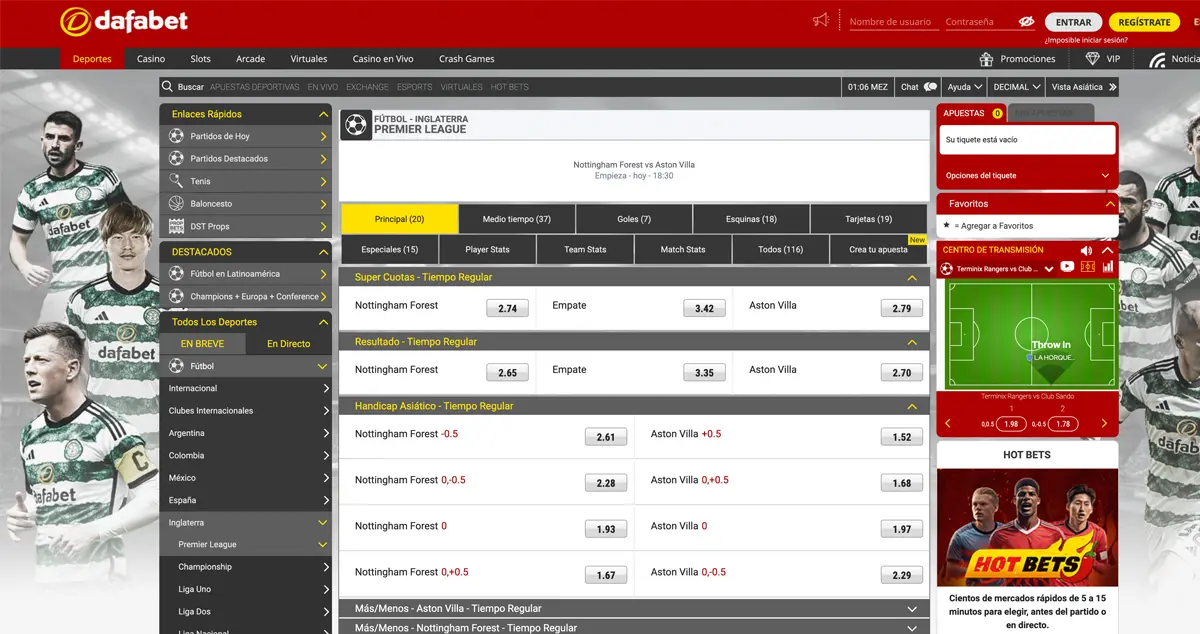Open video stream icon in transmission center

tap(1067, 267)
